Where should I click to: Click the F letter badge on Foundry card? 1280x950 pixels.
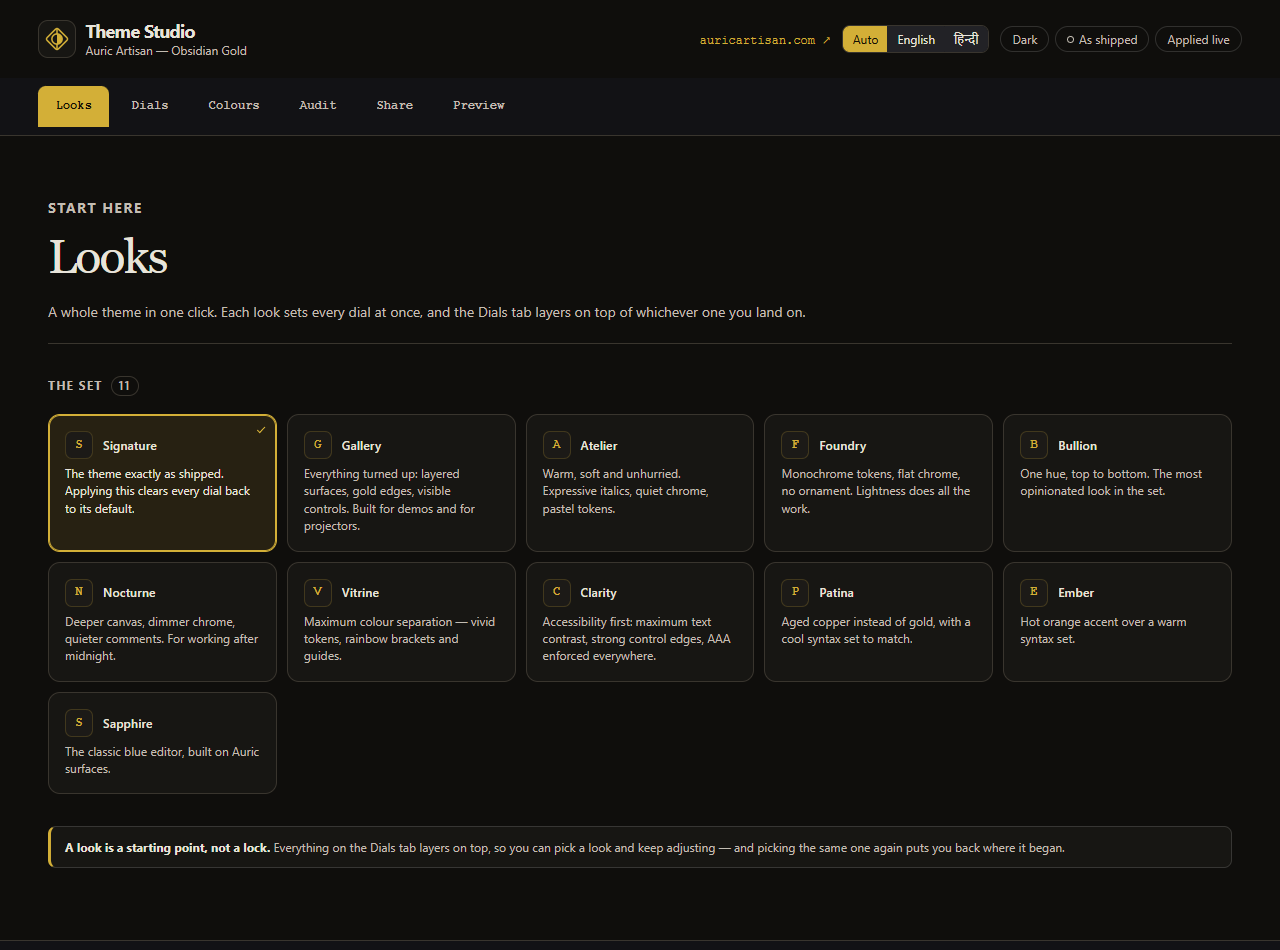[x=795, y=445]
